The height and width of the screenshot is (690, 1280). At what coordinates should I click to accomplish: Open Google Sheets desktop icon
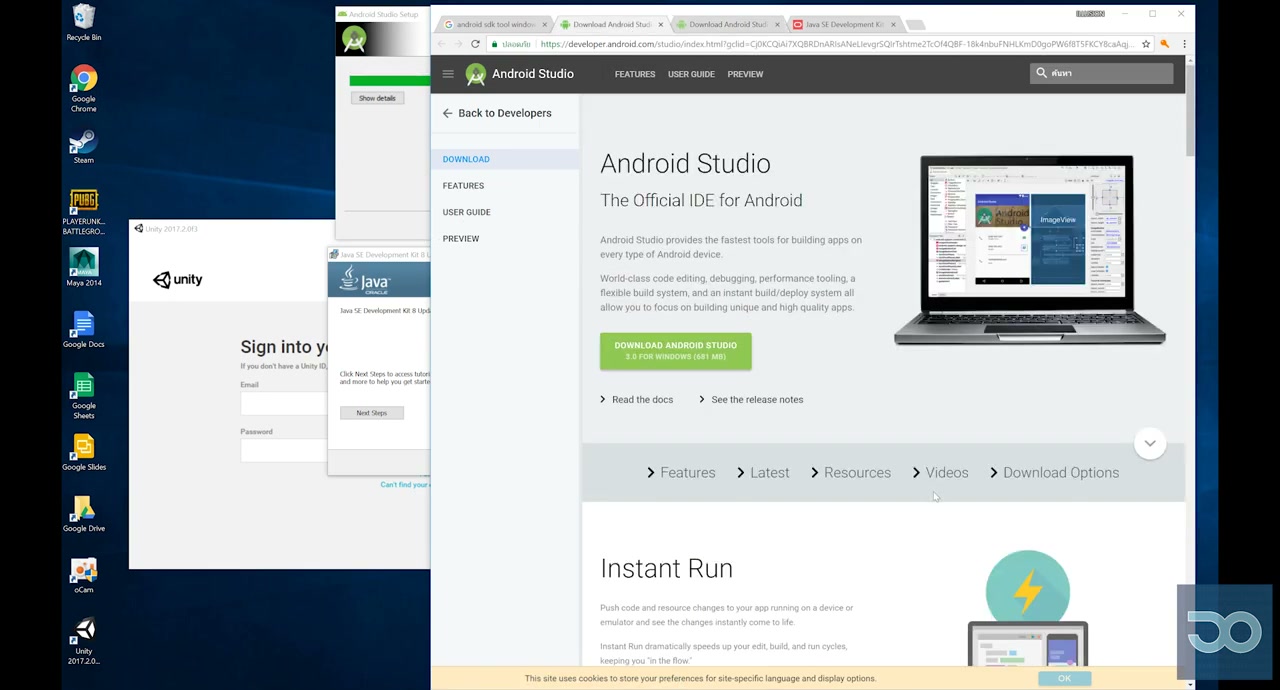pos(83,396)
